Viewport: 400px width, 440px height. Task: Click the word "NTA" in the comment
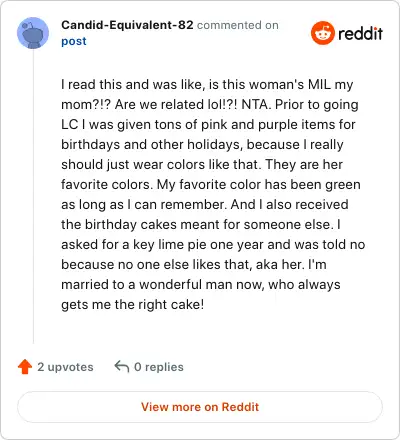pos(255,104)
